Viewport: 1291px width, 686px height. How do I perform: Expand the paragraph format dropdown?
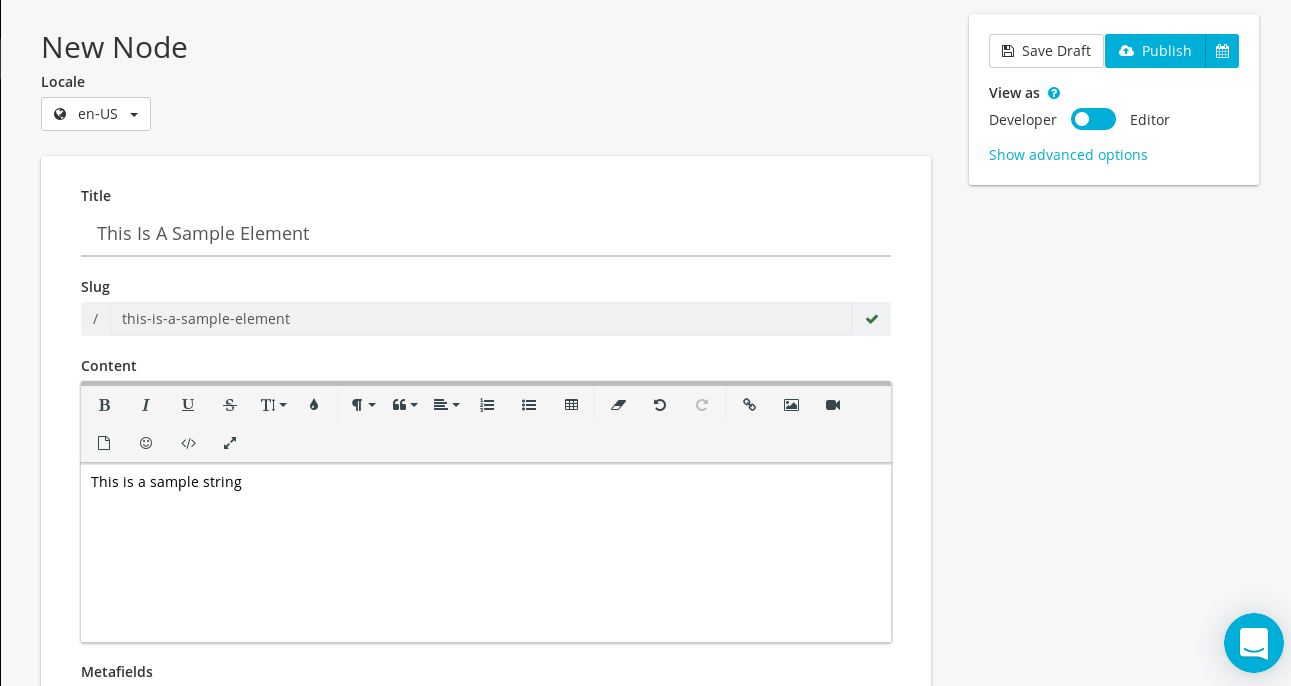363,405
